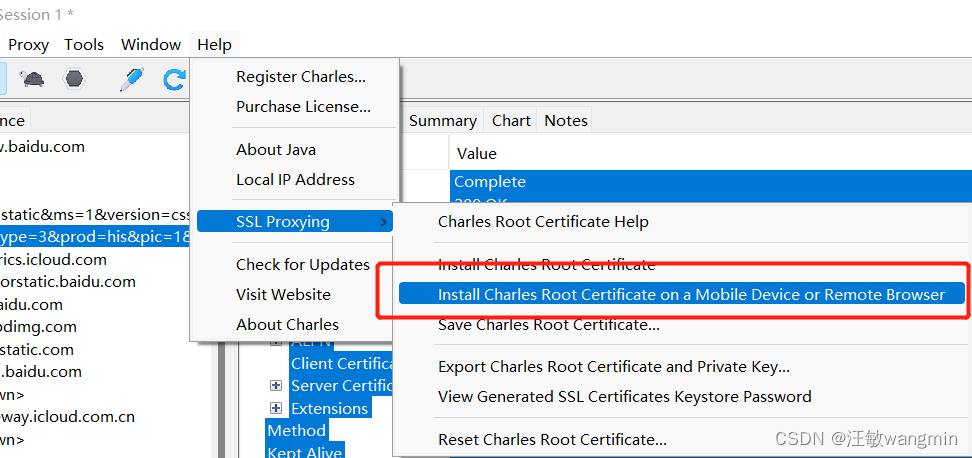Click the Value column header

(x=477, y=153)
